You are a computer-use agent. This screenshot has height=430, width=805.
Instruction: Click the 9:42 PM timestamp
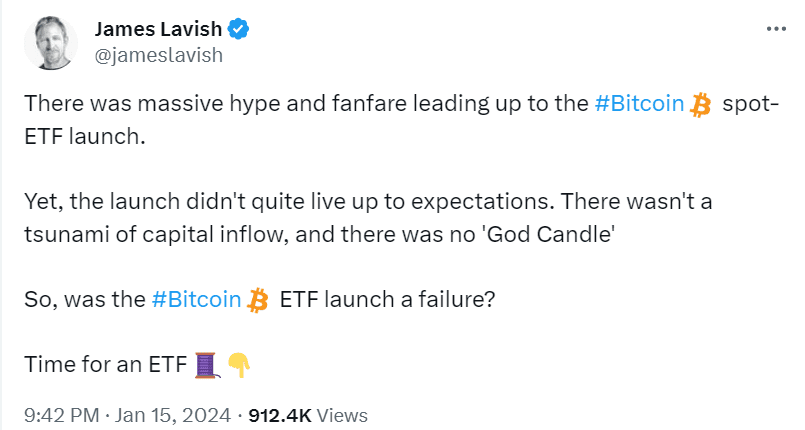click(58, 414)
